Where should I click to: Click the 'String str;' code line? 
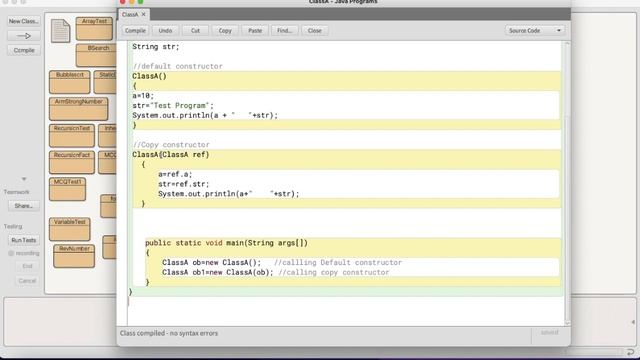(x=156, y=47)
